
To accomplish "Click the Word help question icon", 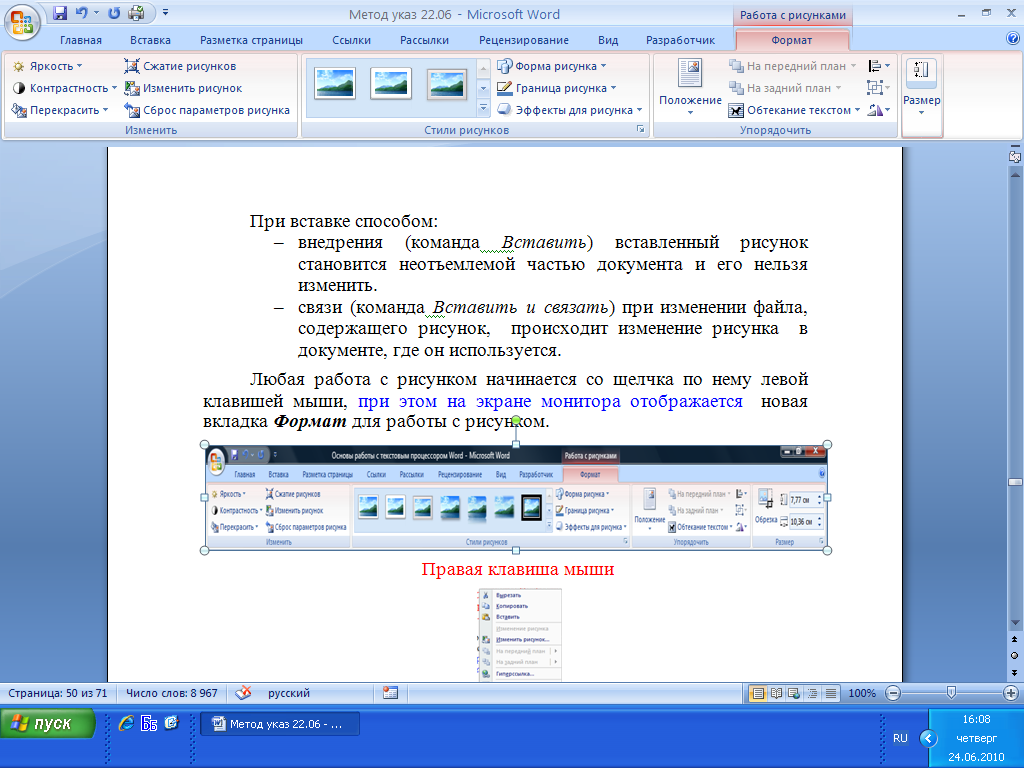I will click(1013, 39).
